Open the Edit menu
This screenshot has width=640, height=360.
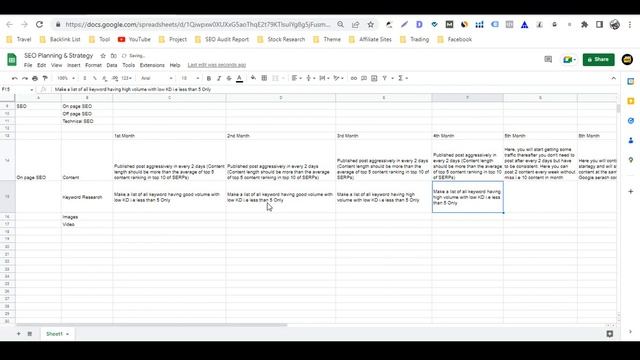(x=42, y=65)
